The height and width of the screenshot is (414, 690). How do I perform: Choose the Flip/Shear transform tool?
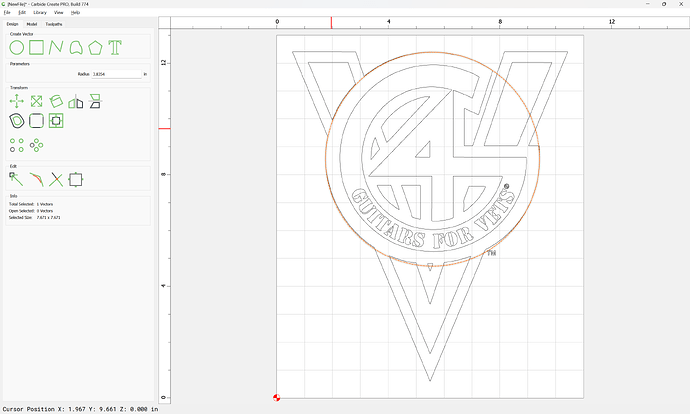click(x=95, y=101)
